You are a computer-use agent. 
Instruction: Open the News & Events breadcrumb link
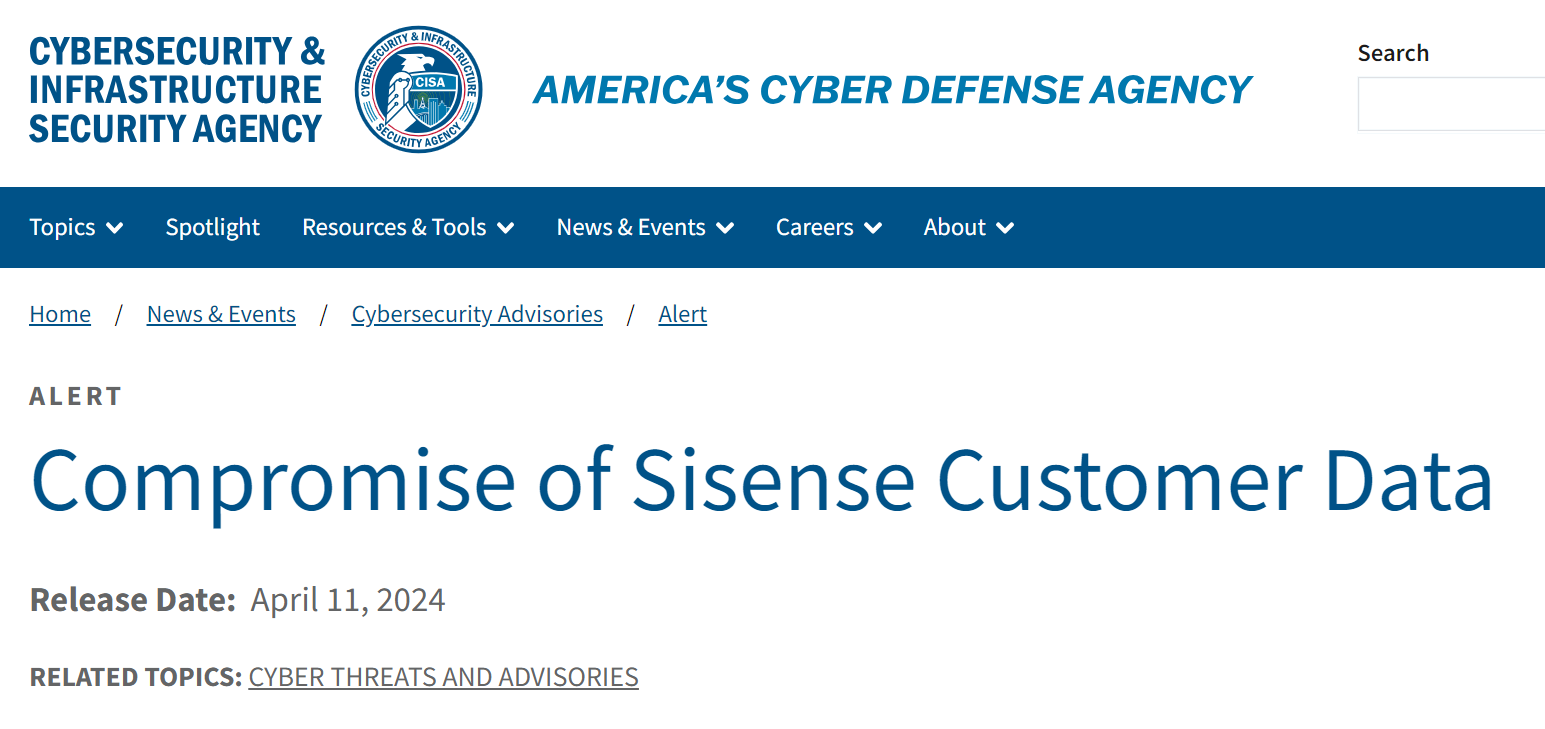click(221, 314)
